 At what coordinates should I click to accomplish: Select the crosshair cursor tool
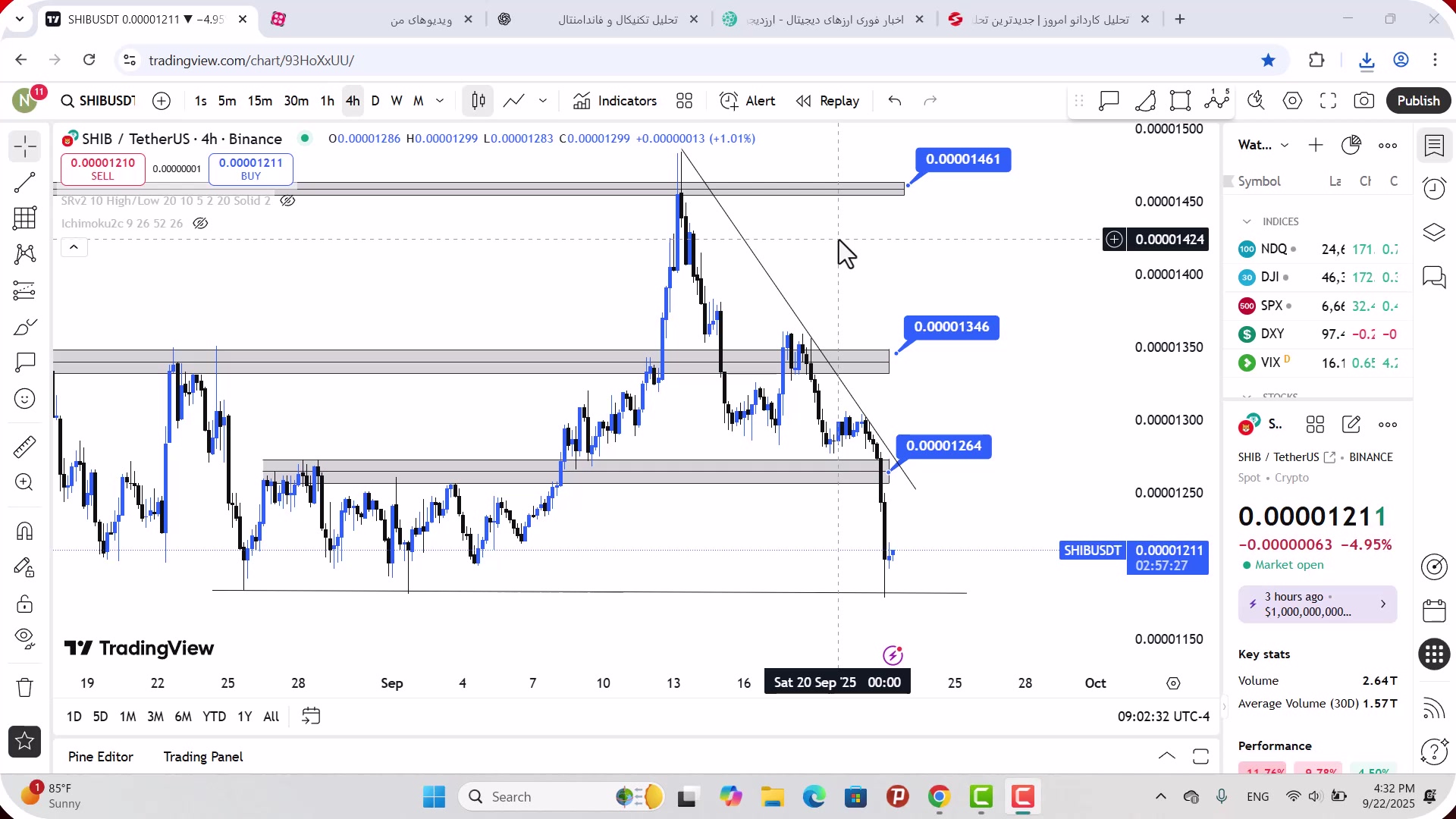point(25,146)
